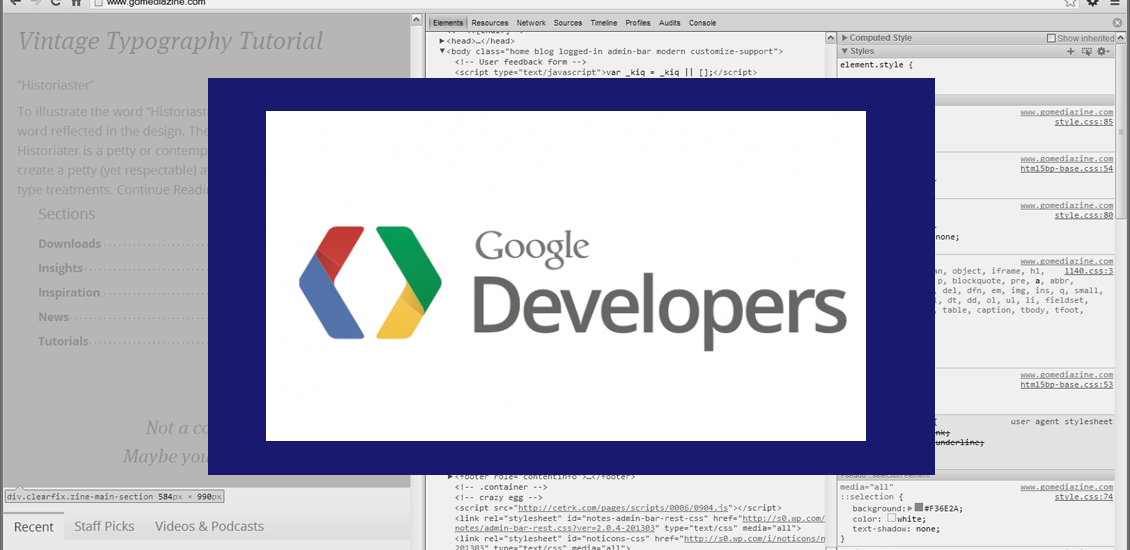1130x550 pixels.
Task: Add a new style rule with plus icon
Action: pyautogui.click(x=1071, y=51)
